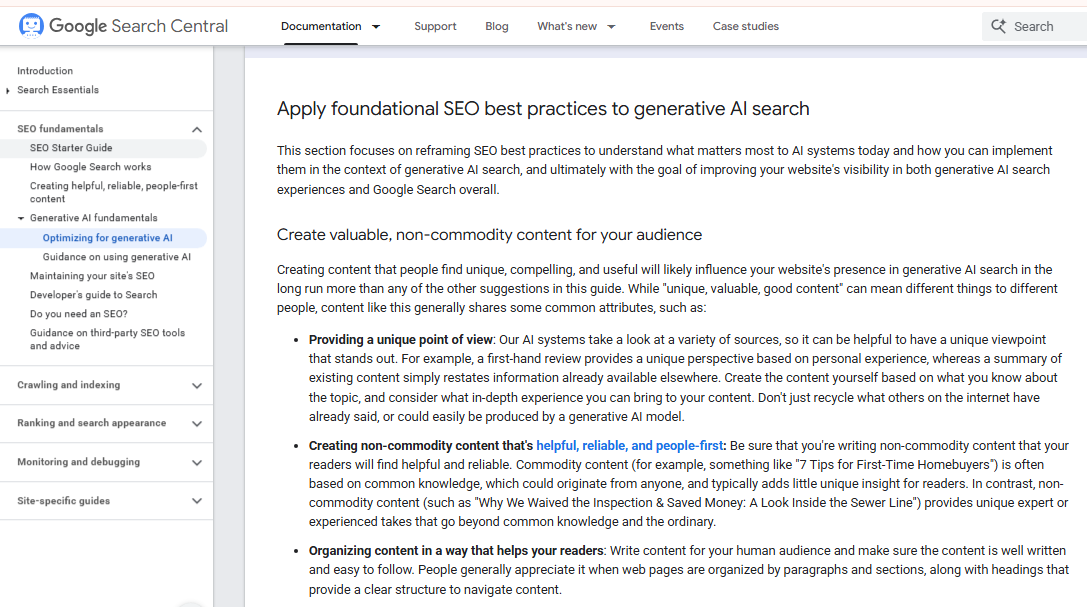Image resolution: width=1087 pixels, height=607 pixels.
Task: Click 'Create valuable, non-commodity content' subheading
Action: tap(489, 235)
